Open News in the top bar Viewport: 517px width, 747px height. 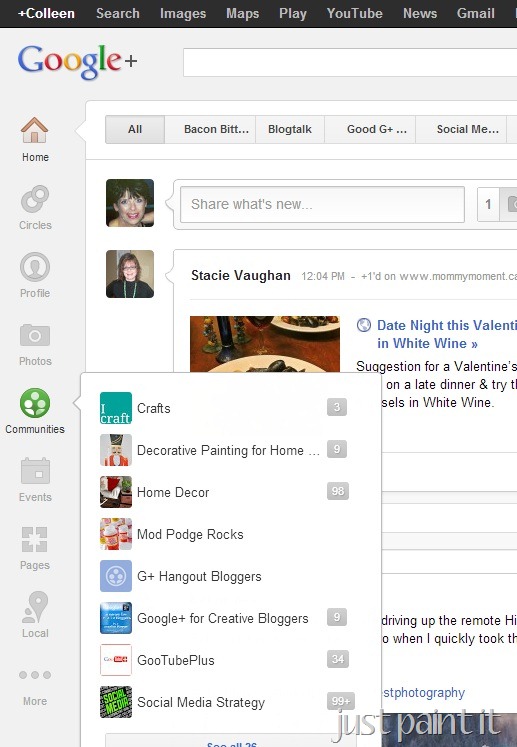click(420, 13)
